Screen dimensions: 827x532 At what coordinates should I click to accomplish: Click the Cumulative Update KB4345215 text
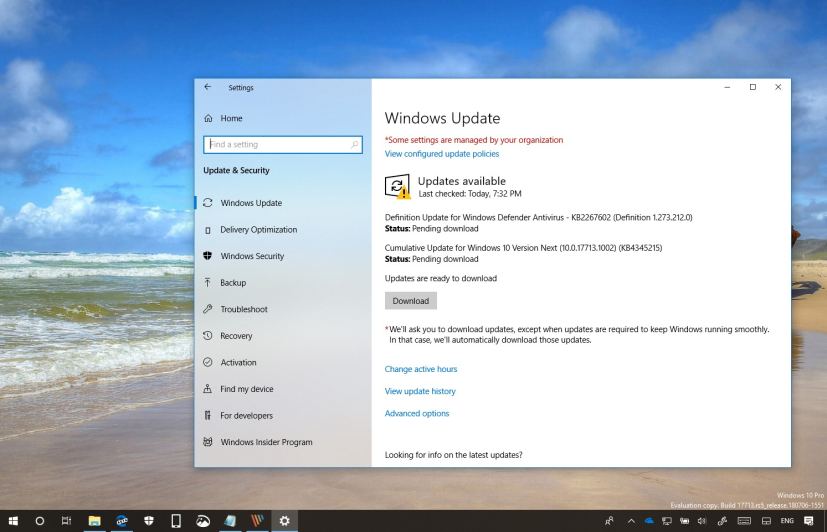point(523,248)
